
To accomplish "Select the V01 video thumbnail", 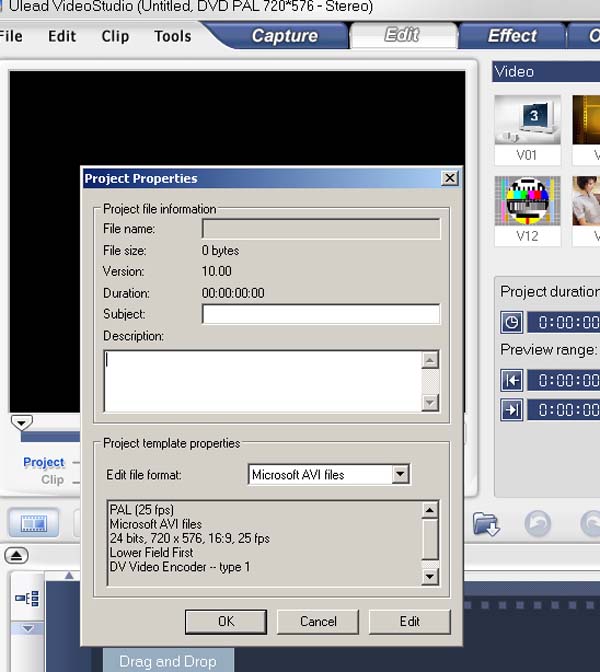I will [x=527, y=130].
